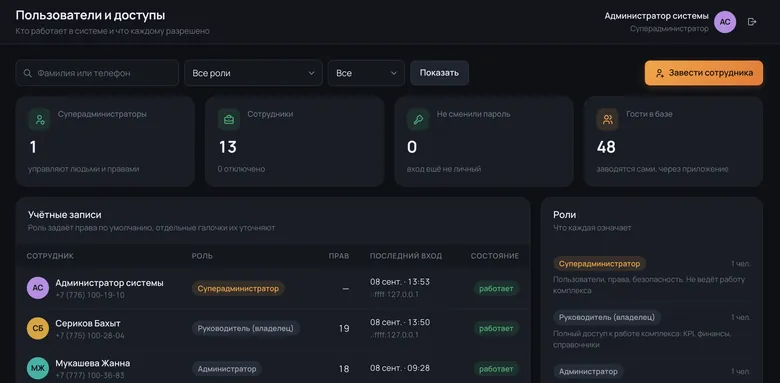Click the Гости в базе count 48

pos(606,147)
